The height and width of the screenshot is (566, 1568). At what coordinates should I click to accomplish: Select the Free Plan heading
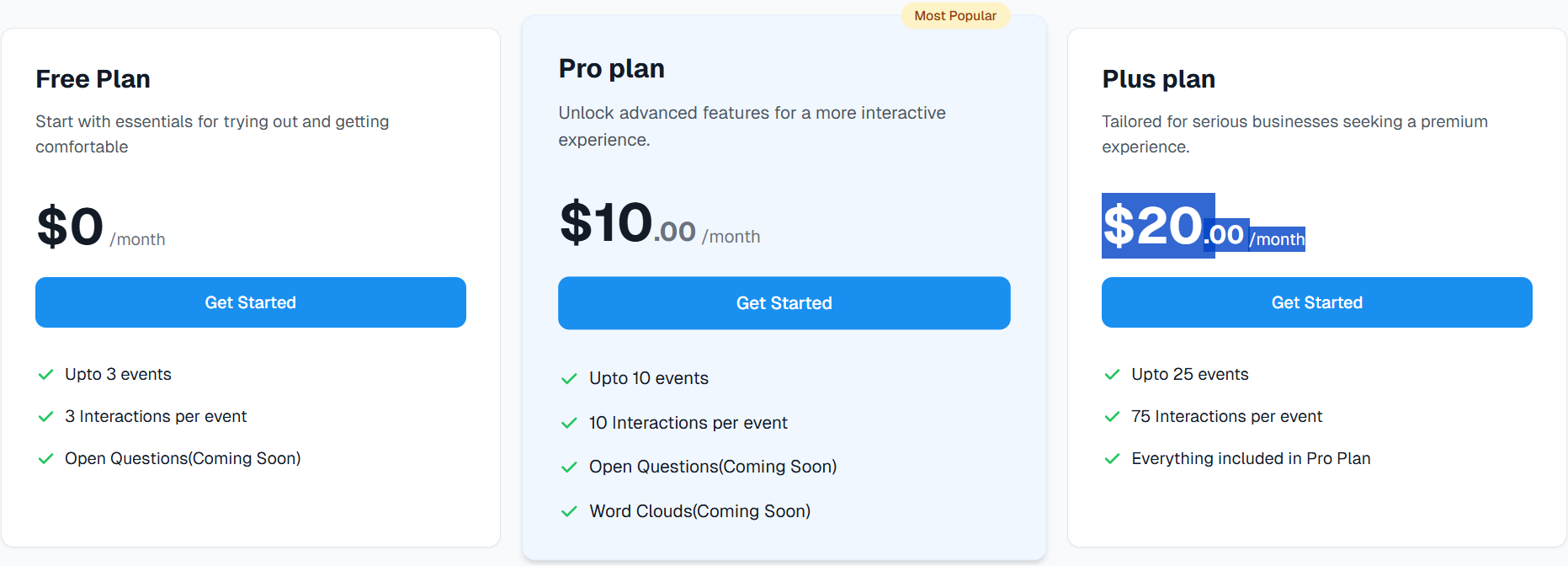tap(93, 79)
